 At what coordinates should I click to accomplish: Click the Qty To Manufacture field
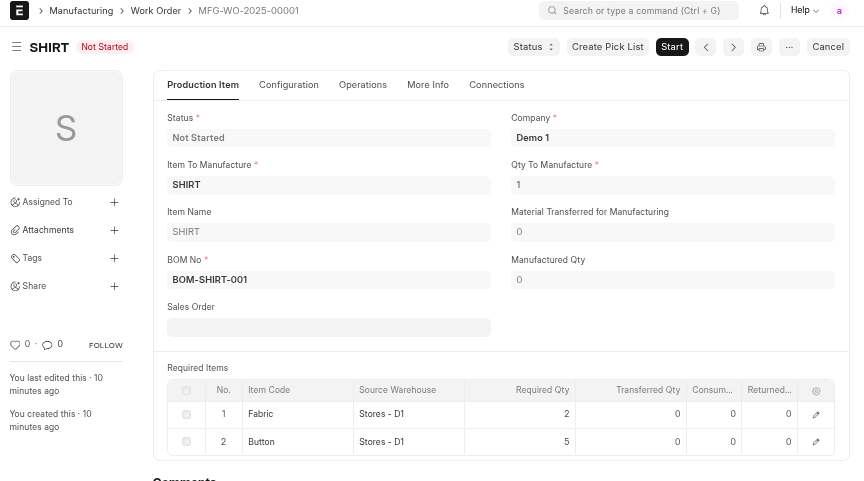(673, 185)
